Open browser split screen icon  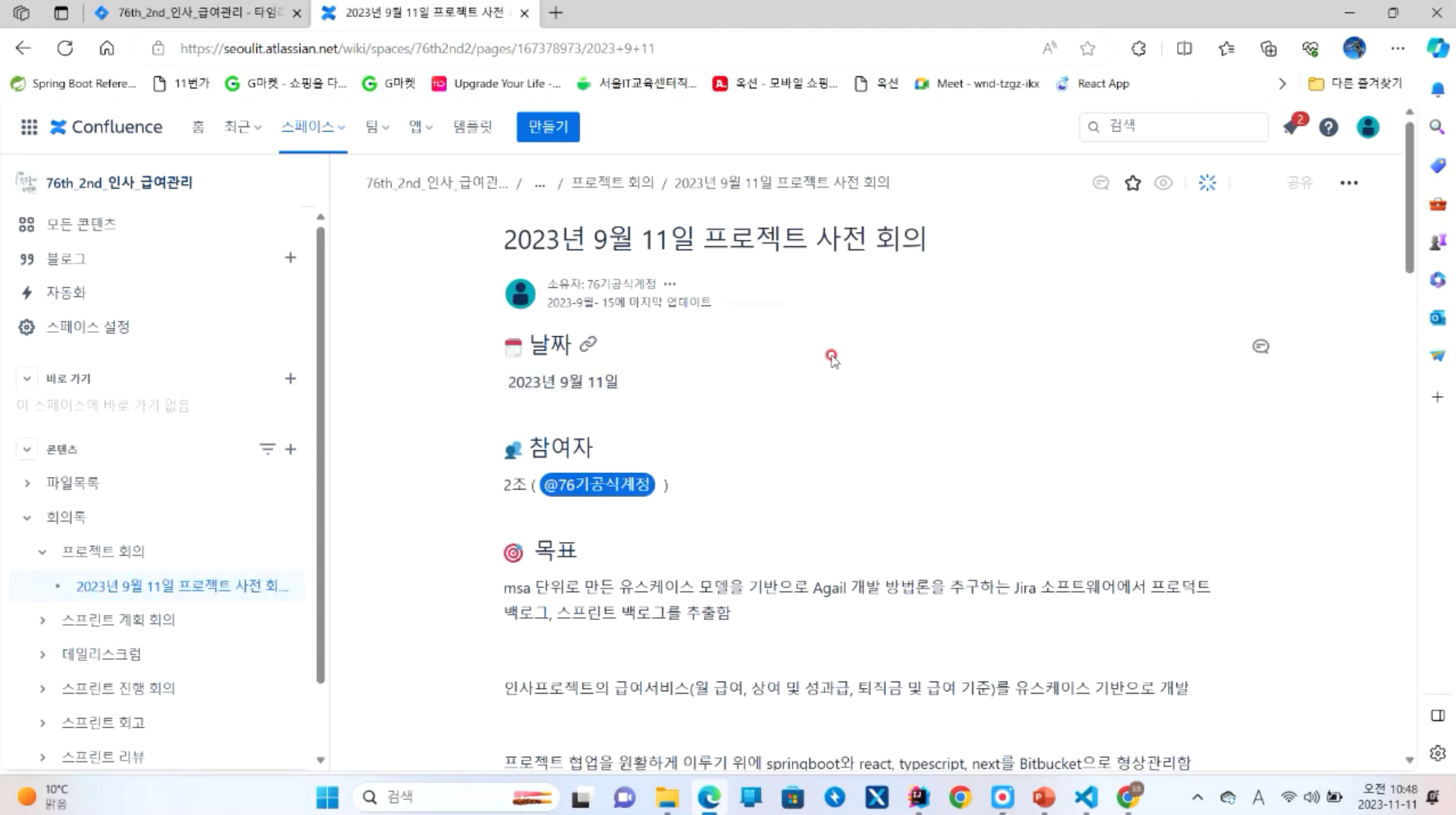(1184, 48)
